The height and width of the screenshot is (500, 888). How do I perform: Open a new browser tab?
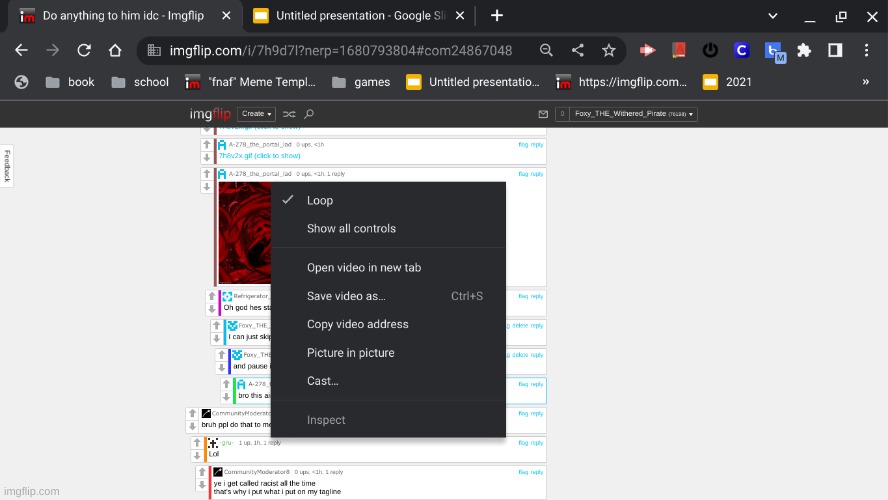click(497, 16)
